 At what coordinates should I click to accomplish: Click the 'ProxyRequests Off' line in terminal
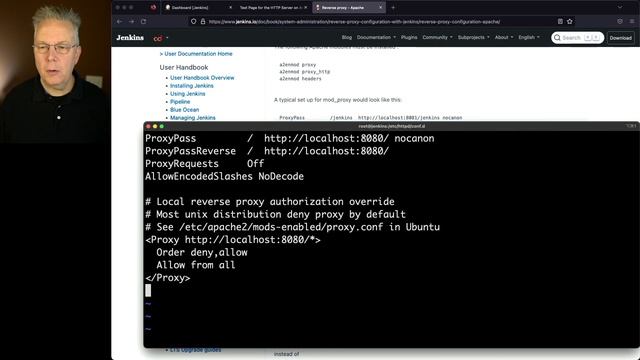point(204,164)
